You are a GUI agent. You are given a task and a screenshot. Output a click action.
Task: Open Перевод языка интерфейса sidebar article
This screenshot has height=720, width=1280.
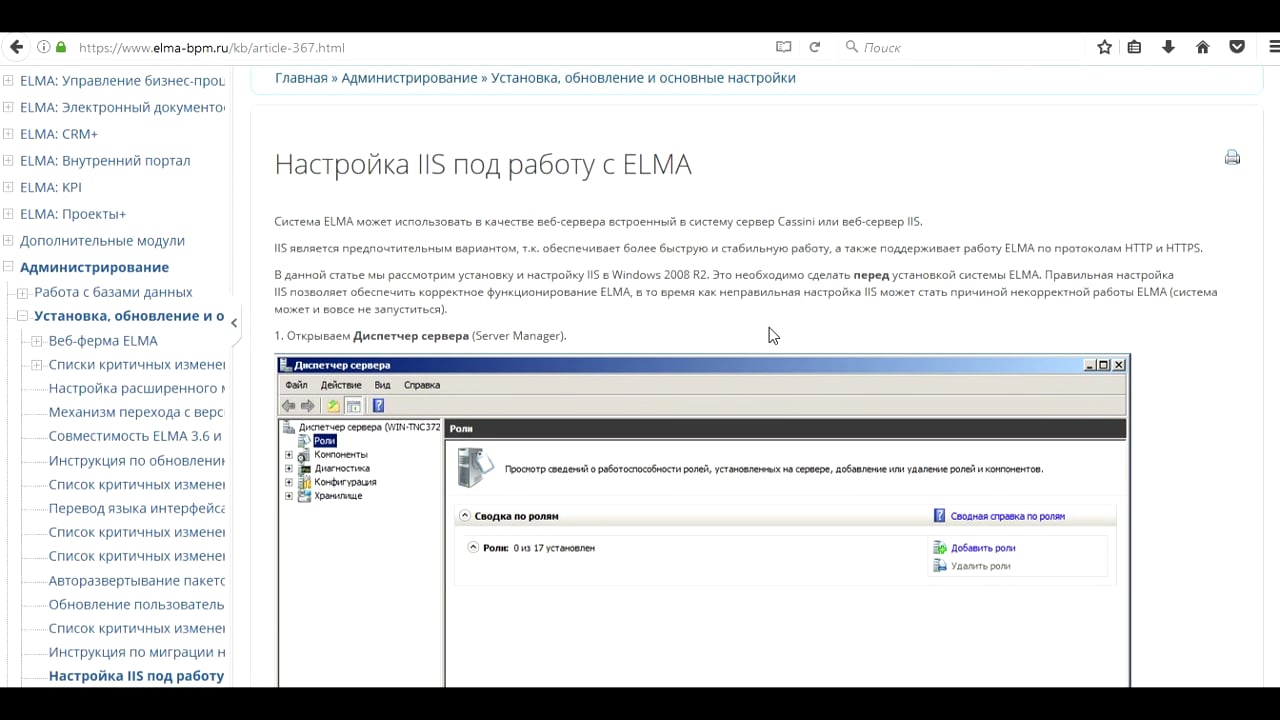click(137, 508)
